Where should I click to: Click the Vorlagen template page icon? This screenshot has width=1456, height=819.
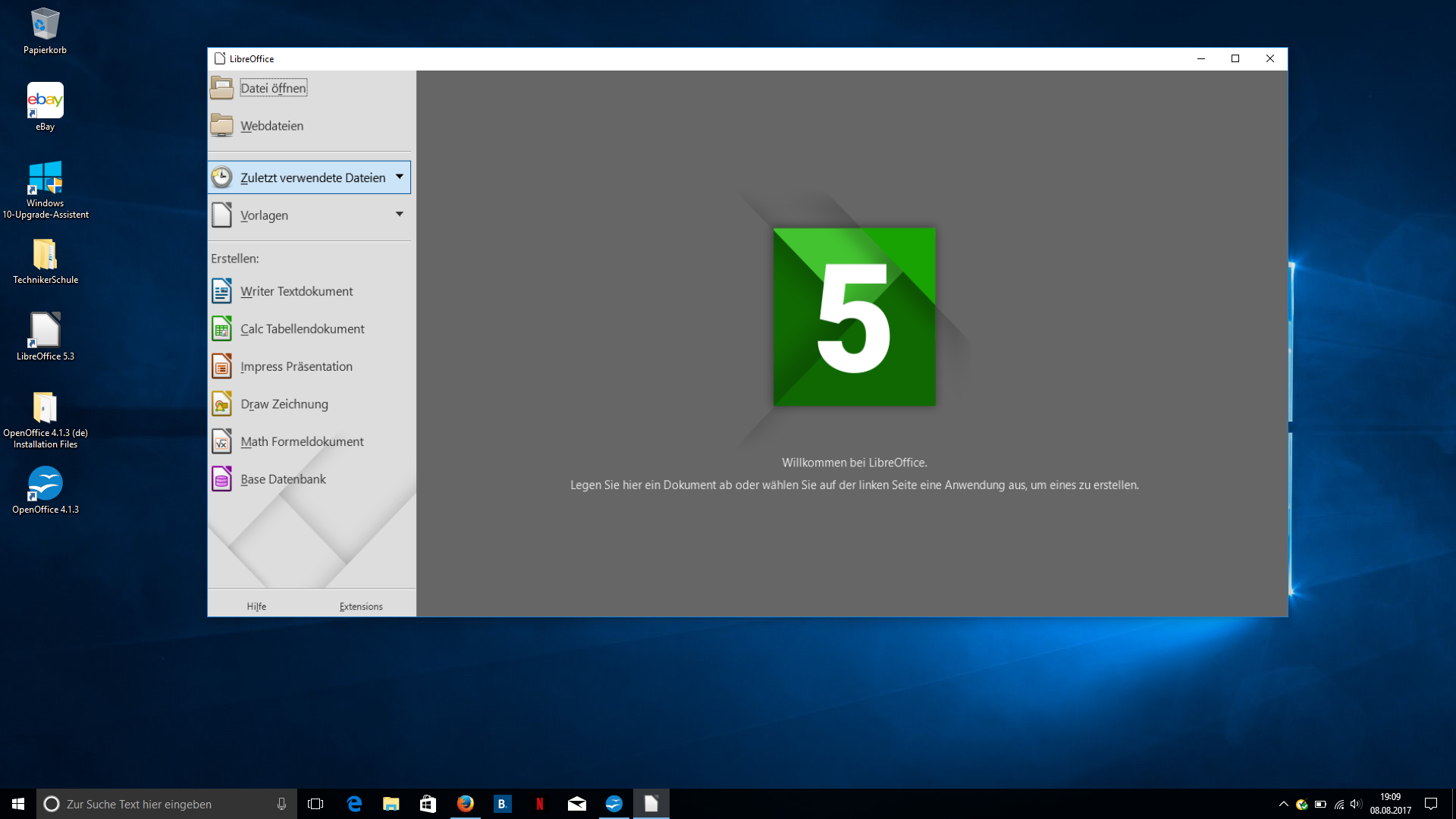point(221,215)
